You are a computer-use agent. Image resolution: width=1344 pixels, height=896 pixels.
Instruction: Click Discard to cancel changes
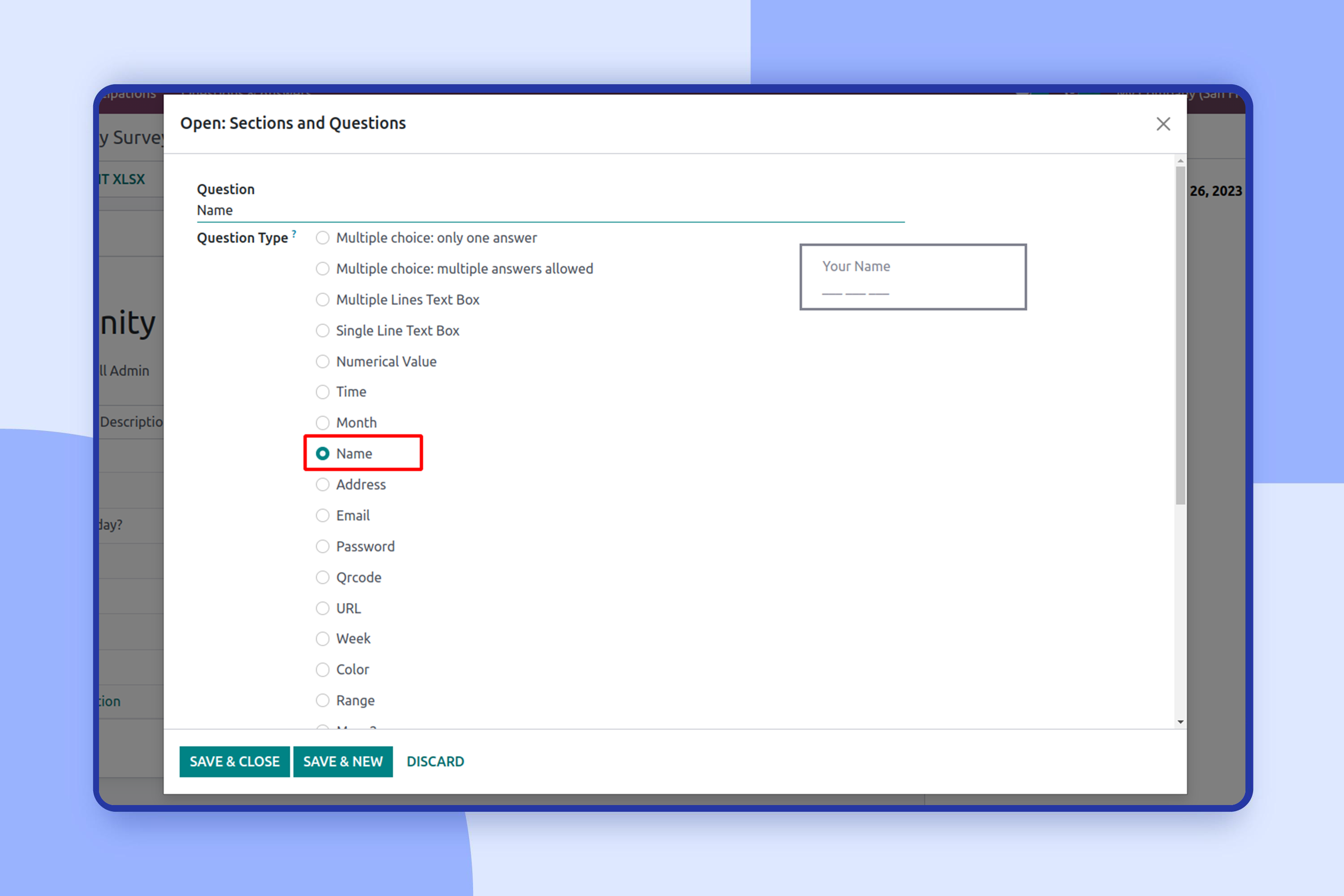click(x=435, y=761)
